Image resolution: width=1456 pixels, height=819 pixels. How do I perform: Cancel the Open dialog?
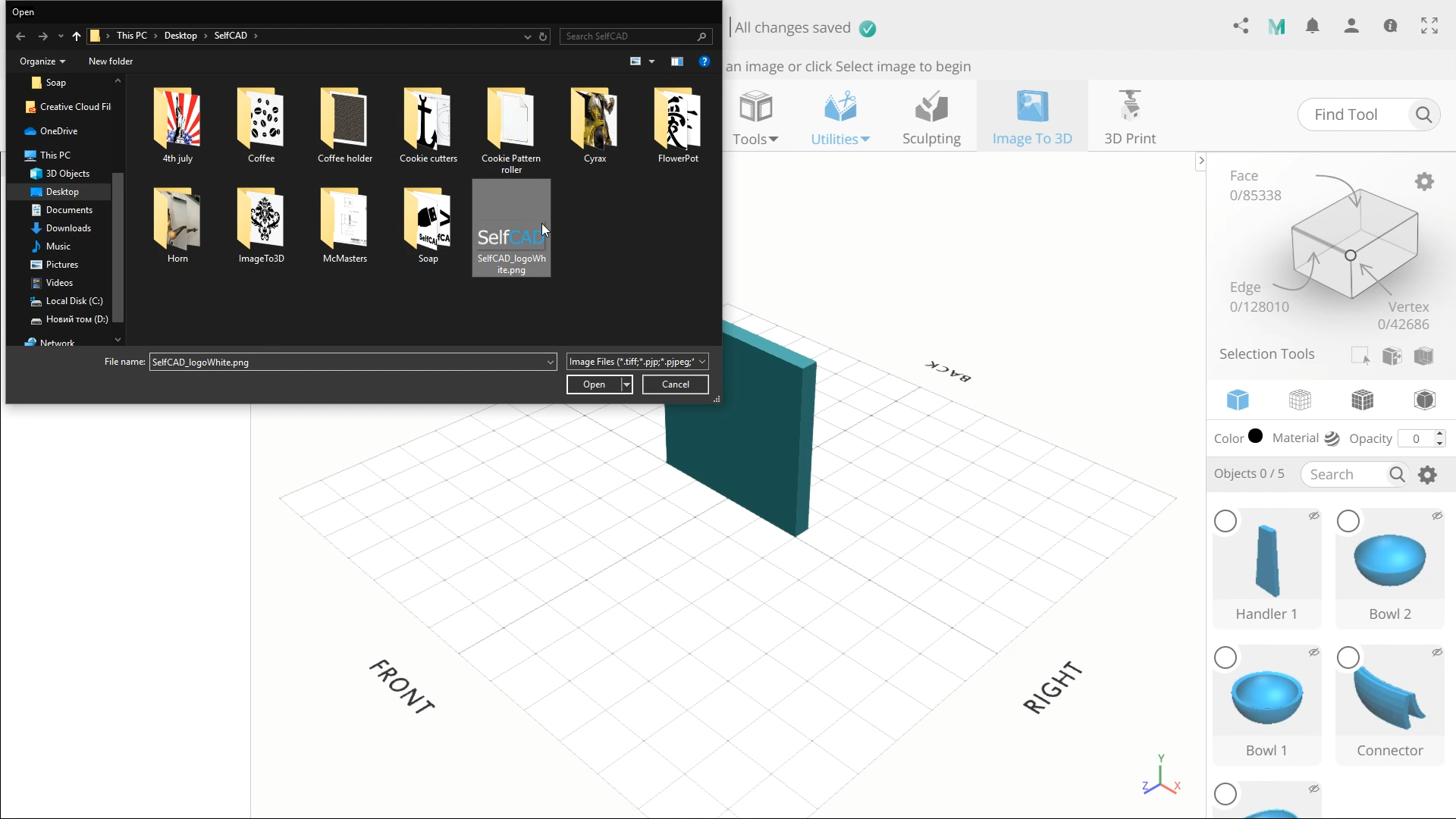pos(676,384)
